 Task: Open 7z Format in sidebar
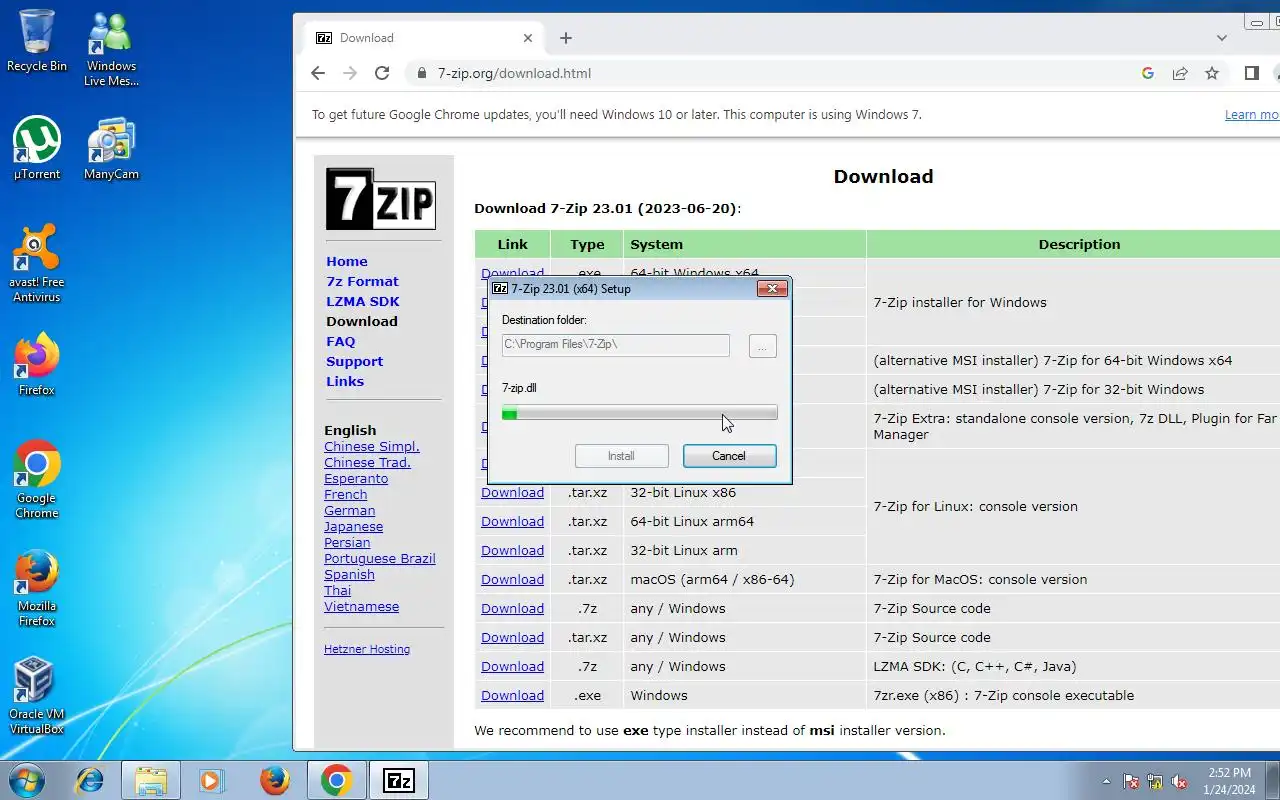(362, 281)
